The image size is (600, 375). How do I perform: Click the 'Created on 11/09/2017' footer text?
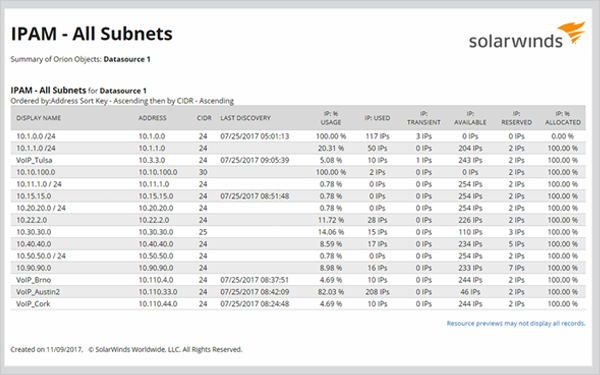pyautogui.click(x=46, y=349)
